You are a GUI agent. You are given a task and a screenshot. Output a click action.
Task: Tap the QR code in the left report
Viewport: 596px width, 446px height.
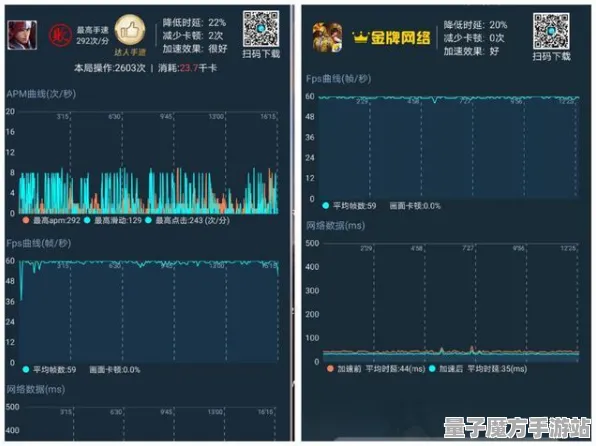[261, 29]
